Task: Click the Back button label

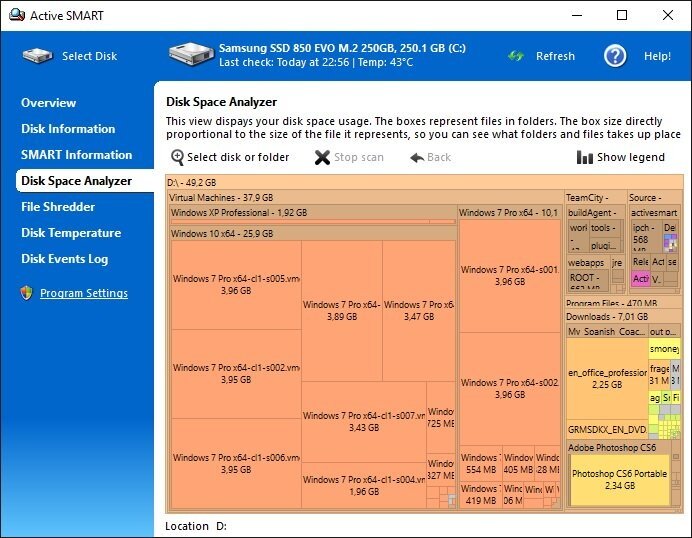Action: pyautogui.click(x=439, y=157)
